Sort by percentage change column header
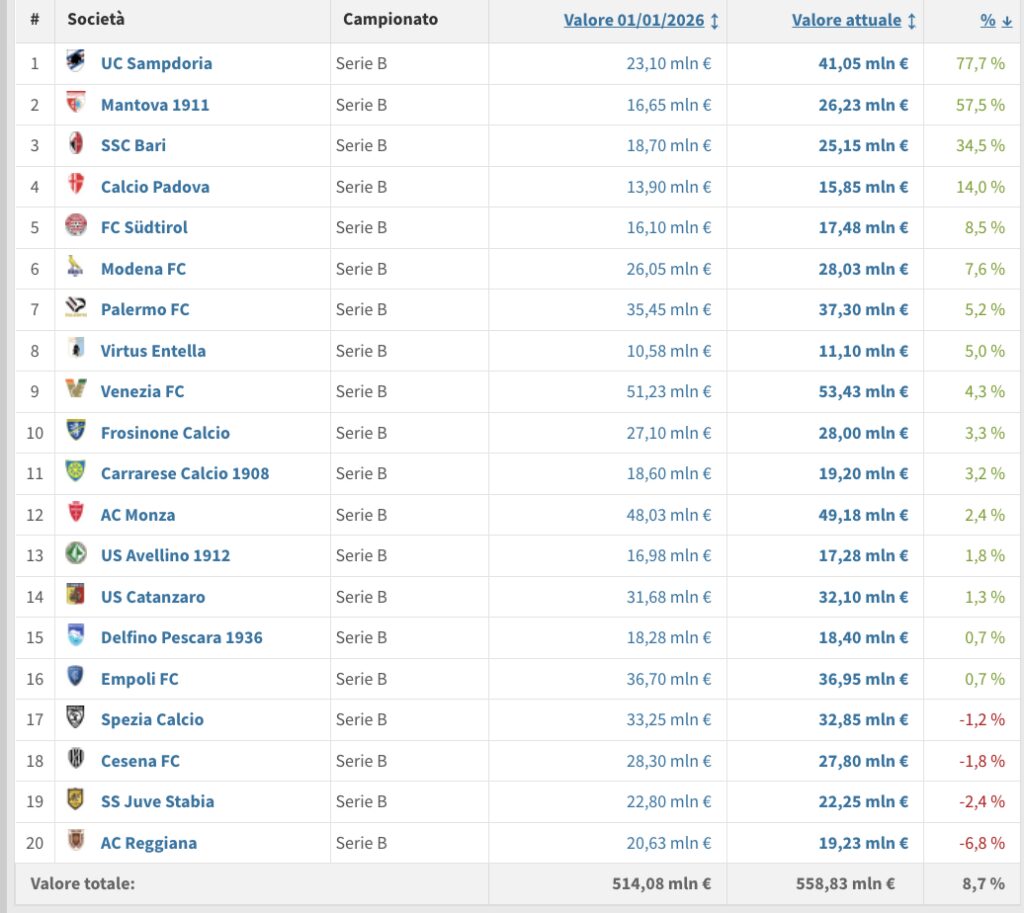This screenshot has height=913, width=1024. [988, 20]
